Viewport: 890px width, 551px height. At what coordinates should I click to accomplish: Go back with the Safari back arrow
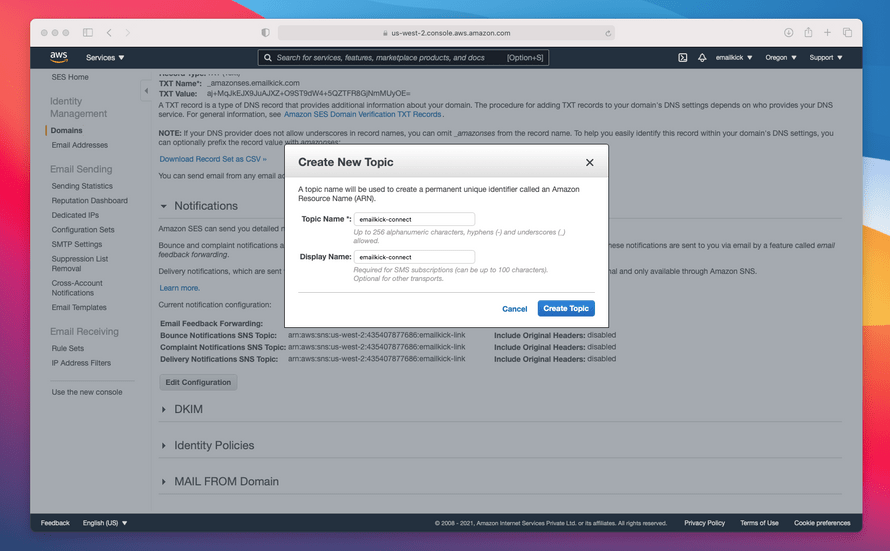109,33
